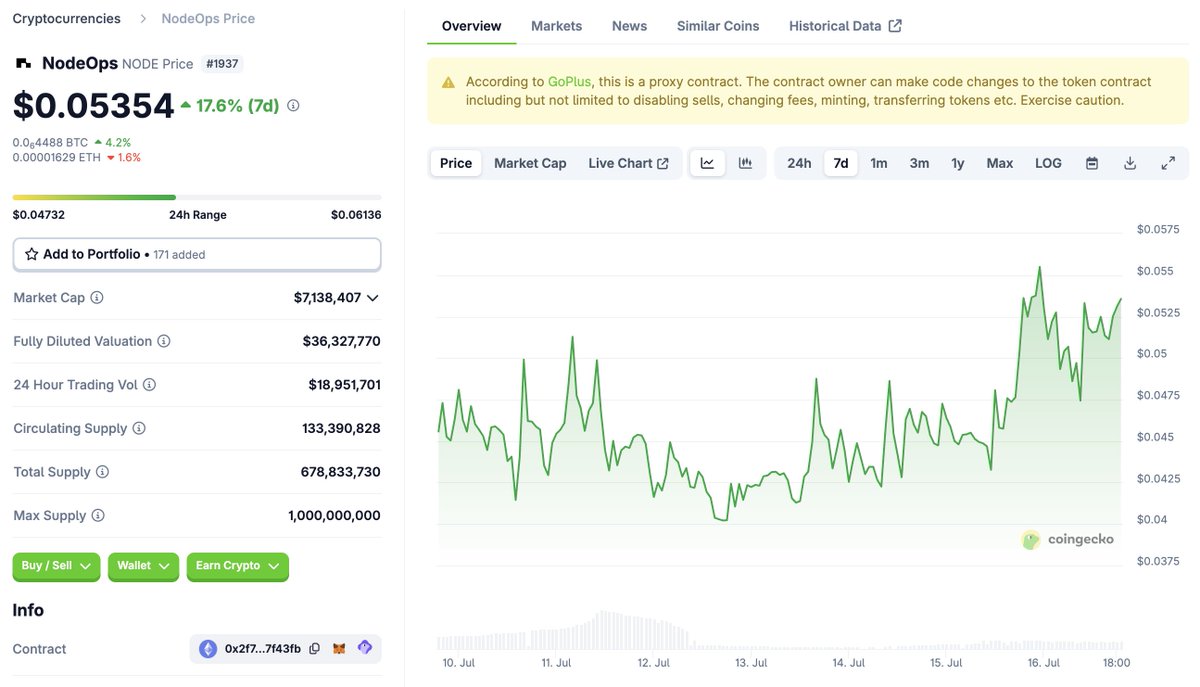This screenshot has width=1200, height=687.
Task: Click the $0.05354 price value
Action: pos(93,105)
